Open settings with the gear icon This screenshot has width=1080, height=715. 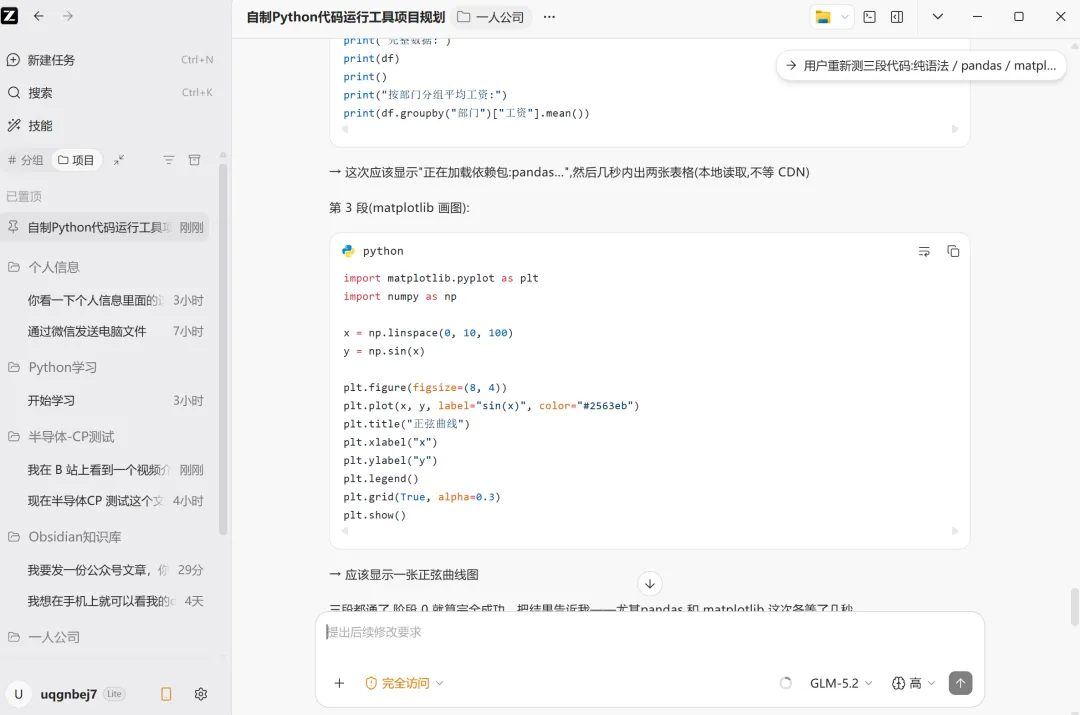[x=200, y=694]
